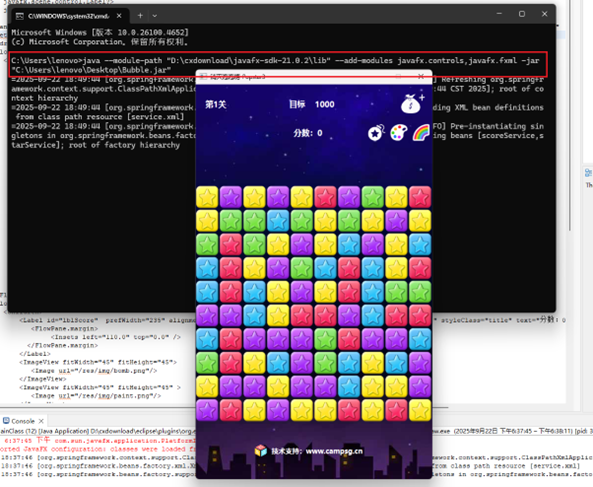Click the cmd terminal tab icon
This screenshot has width=593, height=487.
[20, 16]
